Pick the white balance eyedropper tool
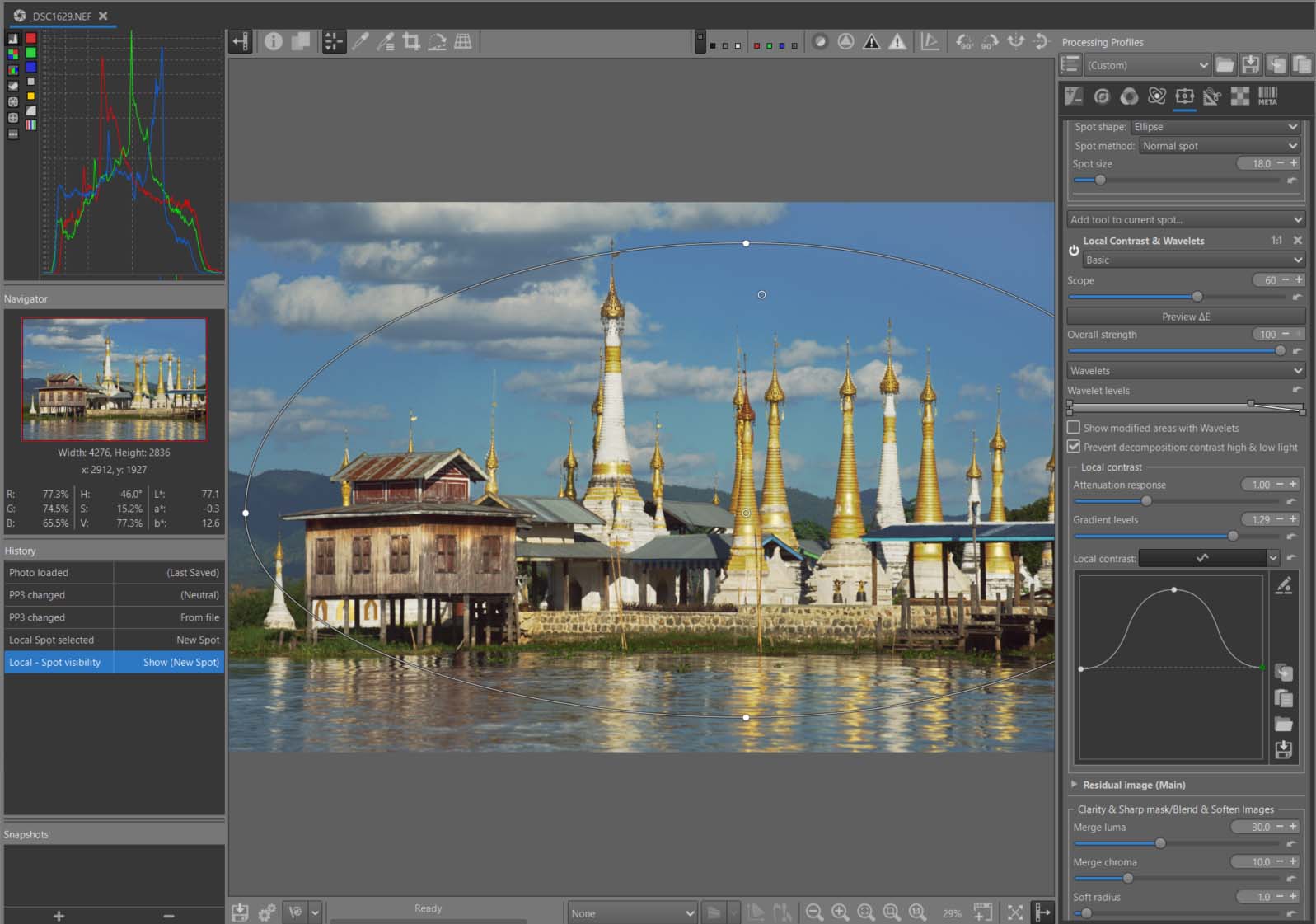Image resolution: width=1316 pixels, height=924 pixels. point(360,41)
